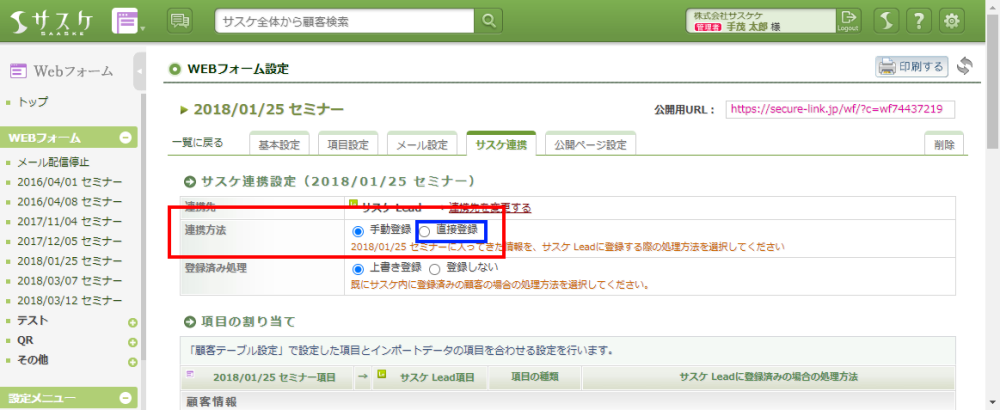Click the 公開用URL text field

point(840,109)
